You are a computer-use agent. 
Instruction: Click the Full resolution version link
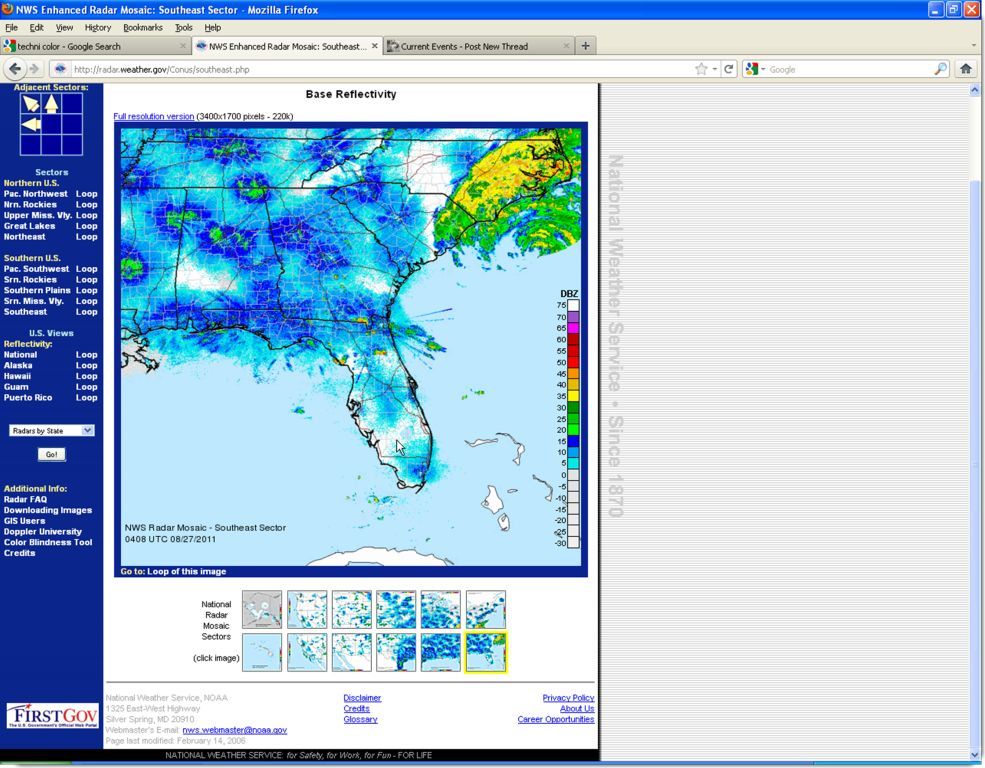coord(153,116)
